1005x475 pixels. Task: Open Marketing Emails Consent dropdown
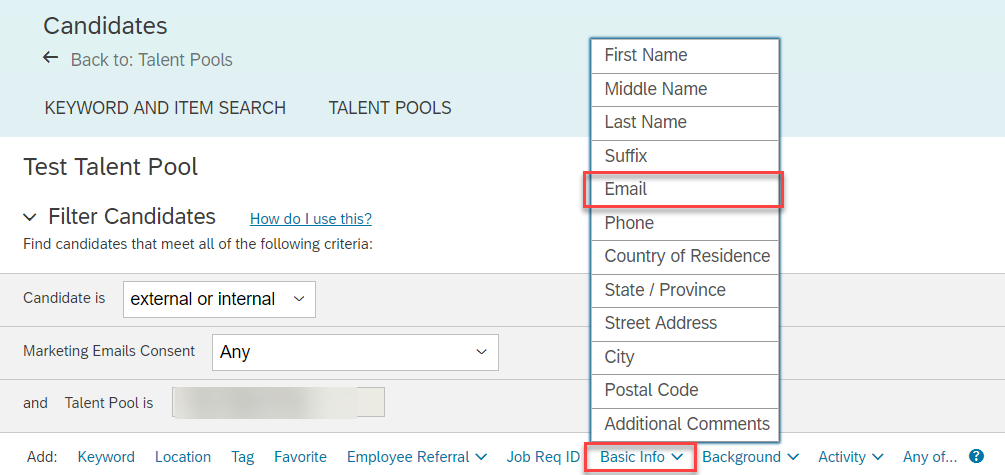coord(355,352)
